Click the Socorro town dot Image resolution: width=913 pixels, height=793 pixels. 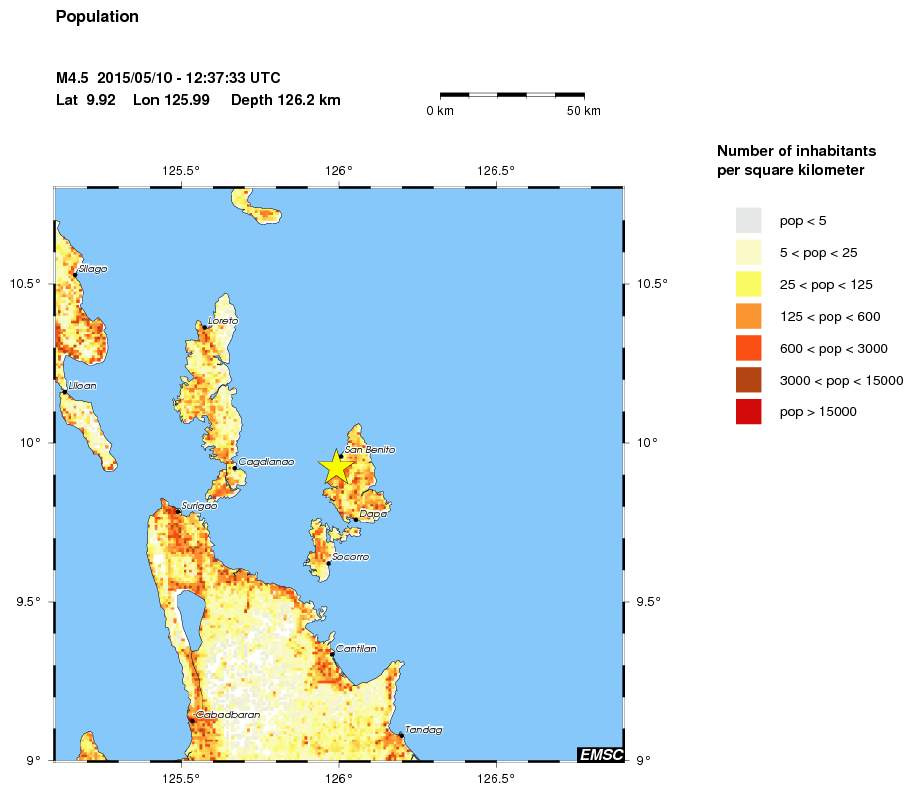click(x=328, y=563)
